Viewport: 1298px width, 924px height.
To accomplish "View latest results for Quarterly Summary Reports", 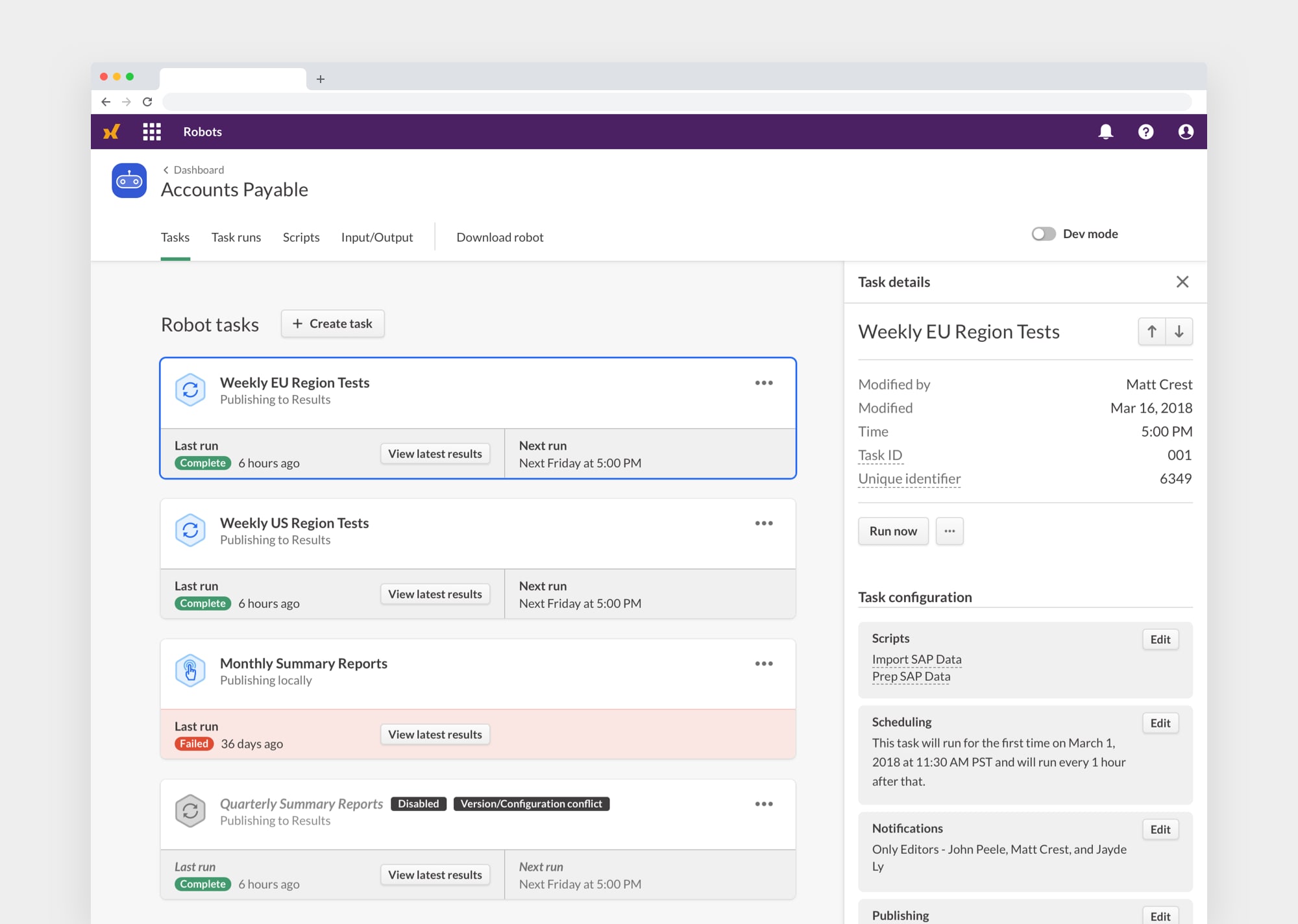I will [435, 875].
